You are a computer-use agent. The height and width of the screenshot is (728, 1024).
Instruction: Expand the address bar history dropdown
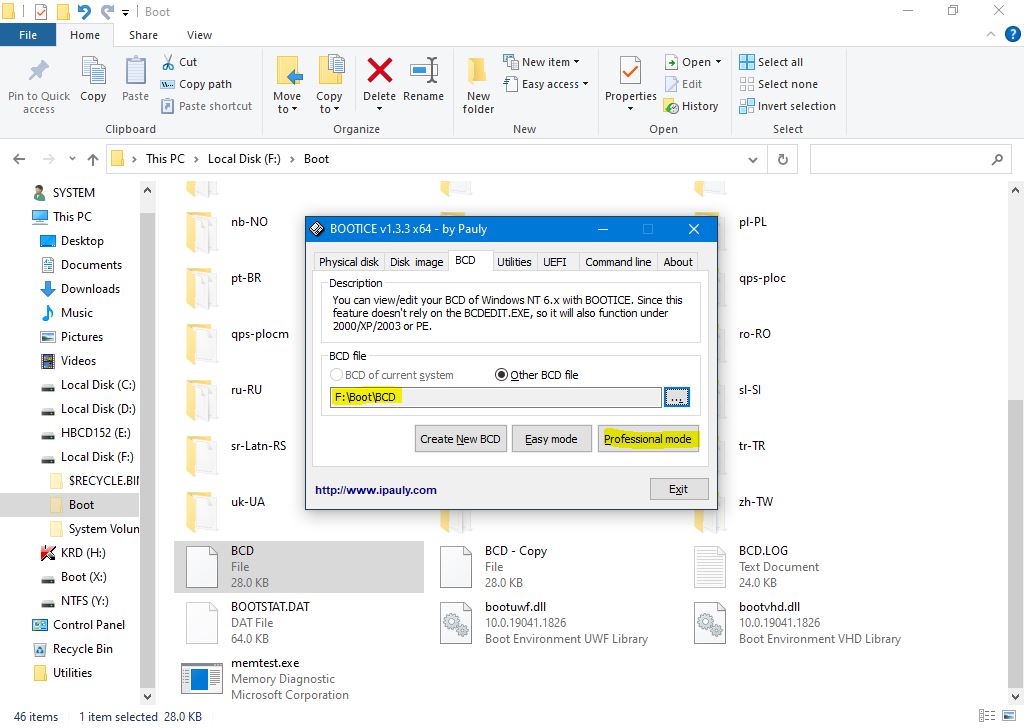pos(753,159)
